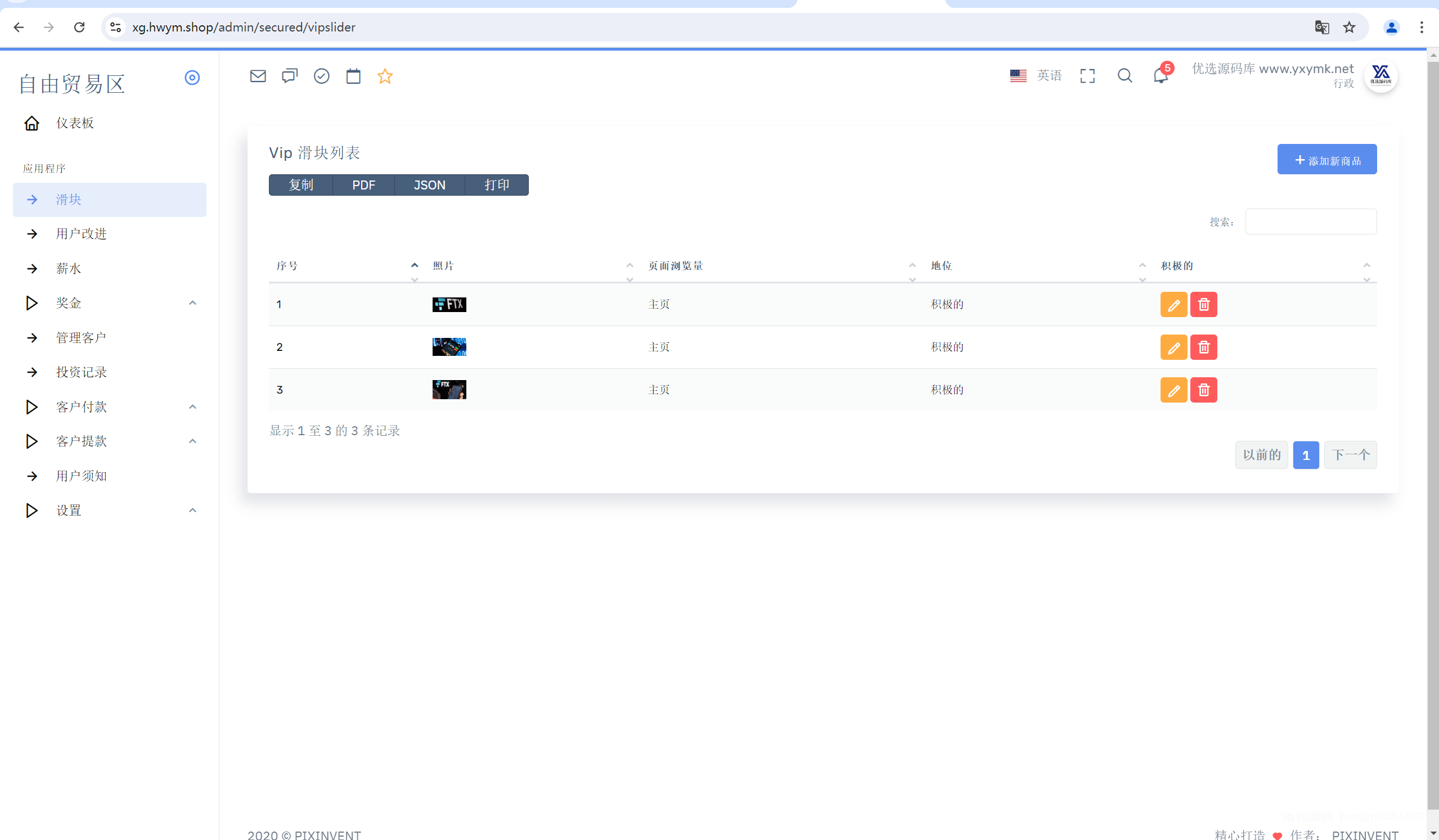The height and width of the screenshot is (840, 1439).
Task: Go to 用户改进 in sidebar
Action: (81, 234)
